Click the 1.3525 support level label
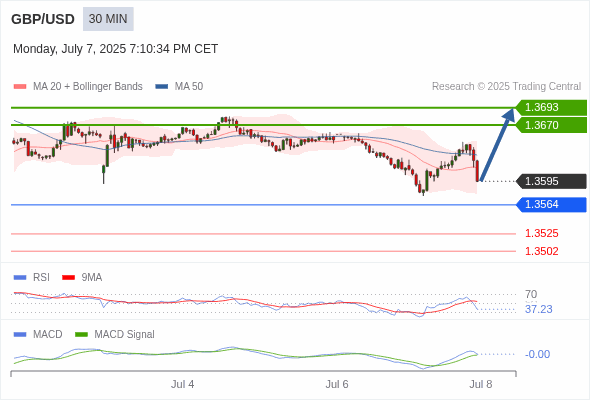 [x=541, y=233]
